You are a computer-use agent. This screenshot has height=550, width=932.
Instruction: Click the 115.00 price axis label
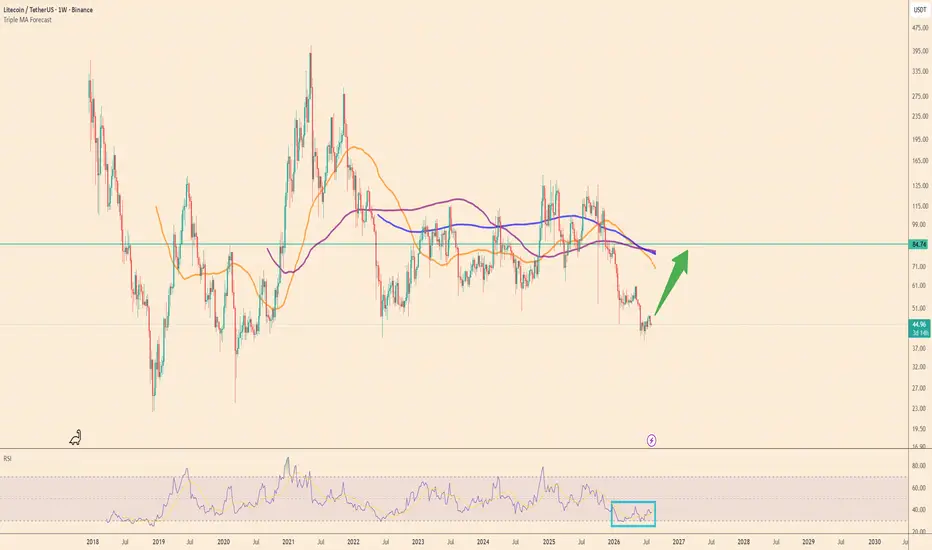click(x=920, y=206)
